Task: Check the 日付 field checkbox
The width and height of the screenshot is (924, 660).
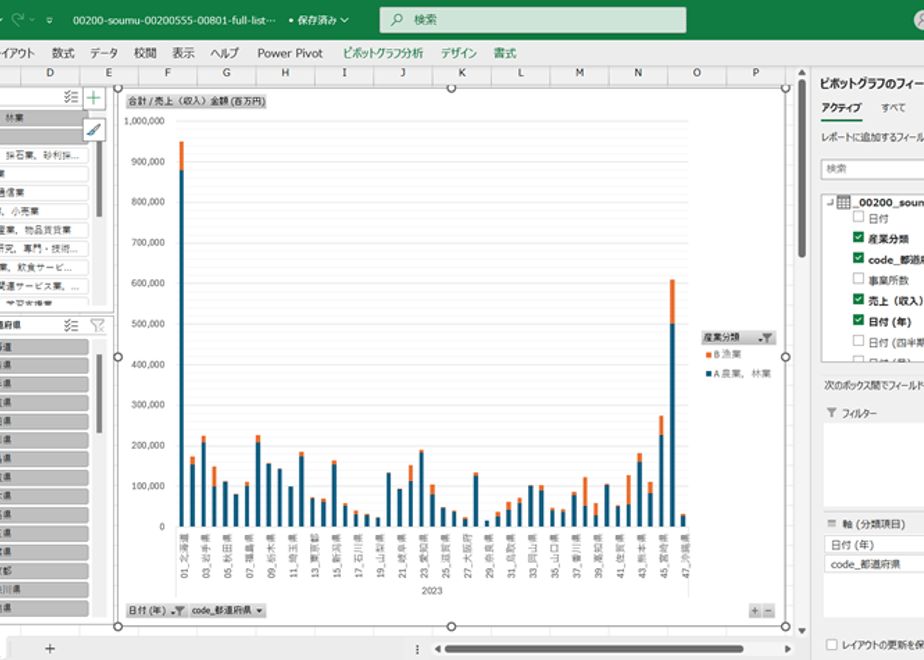Action: [859, 217]
